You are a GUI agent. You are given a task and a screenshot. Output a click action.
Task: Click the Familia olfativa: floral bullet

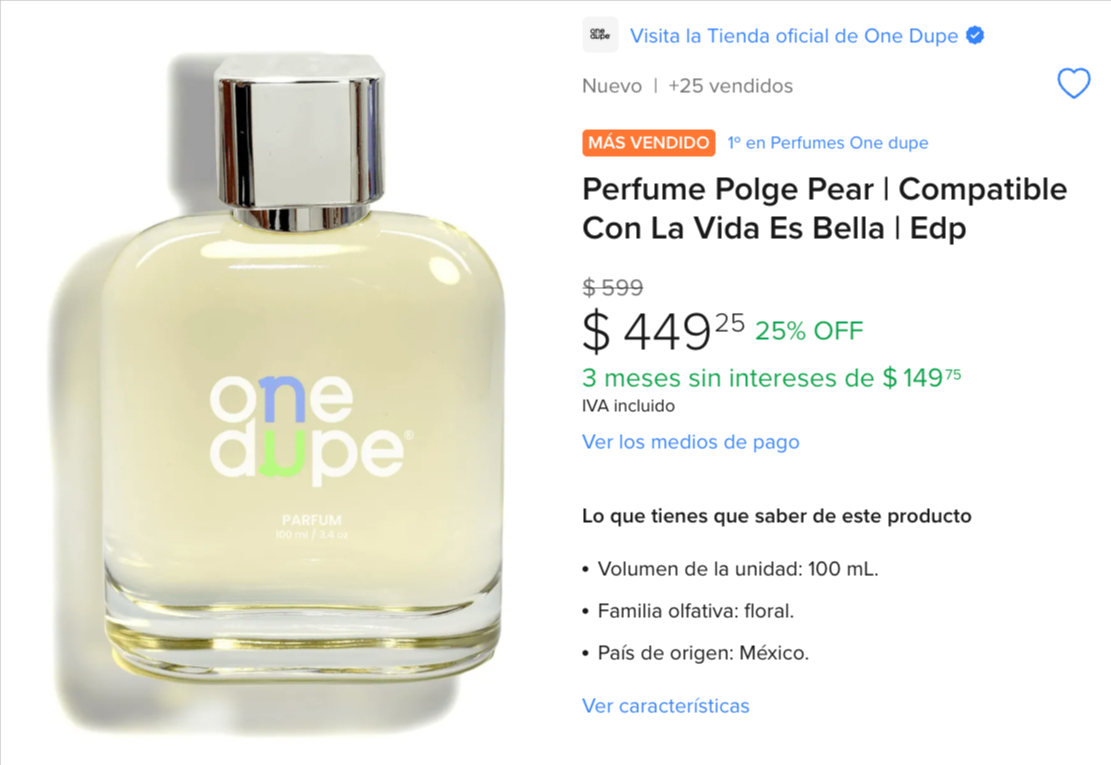[688, 611]
